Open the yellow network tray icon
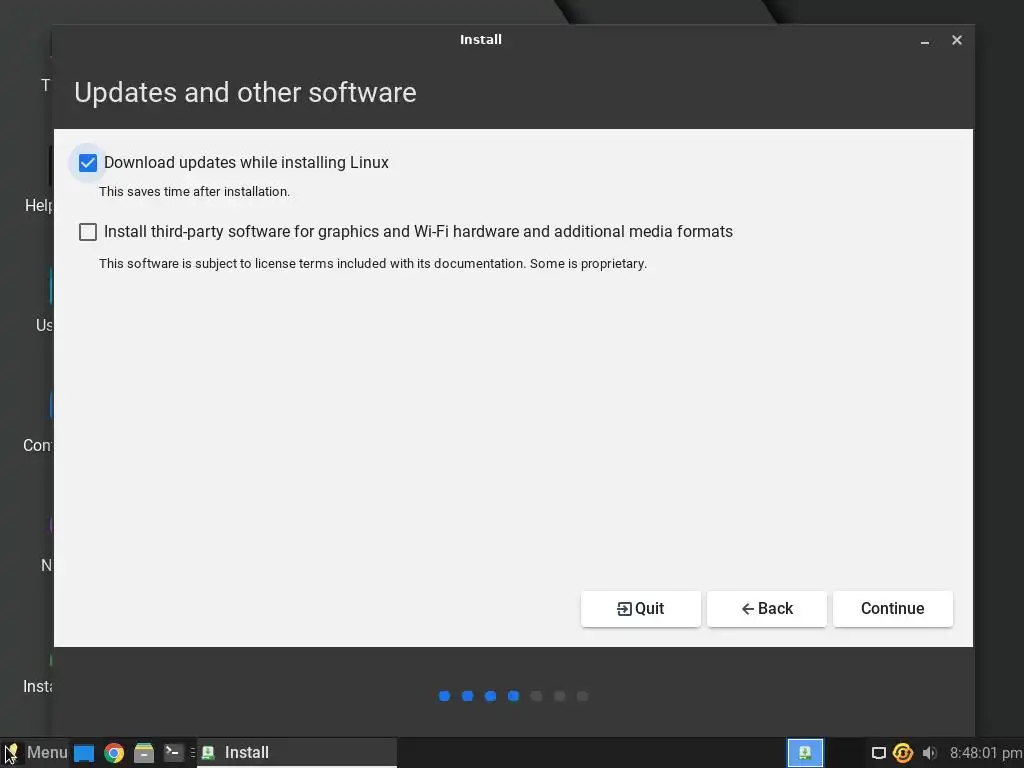The width and height of the screenshot is (1024, 768). point(903,753)
